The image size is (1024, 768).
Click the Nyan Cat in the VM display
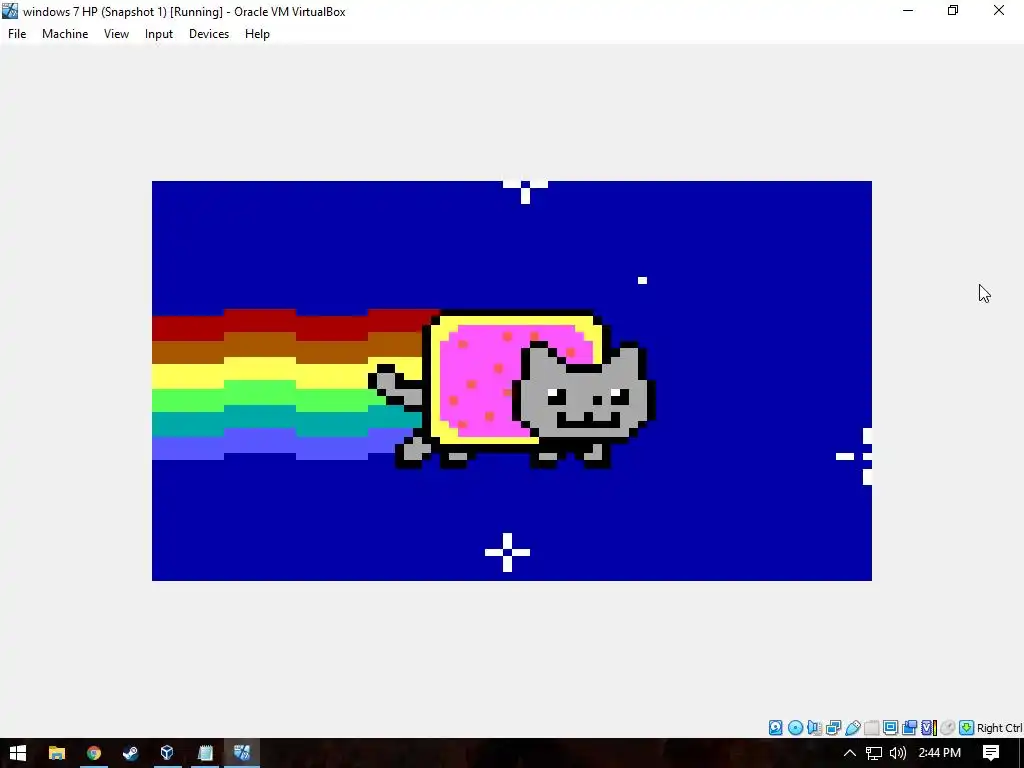(x=513, y=389)
